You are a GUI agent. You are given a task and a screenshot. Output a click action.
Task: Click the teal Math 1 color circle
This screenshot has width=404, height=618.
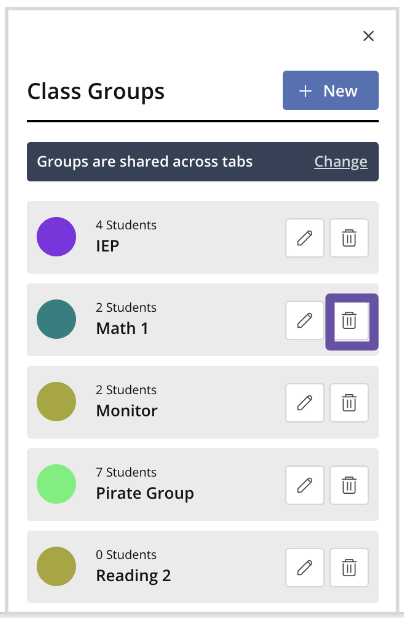pyautogui.click(x=56, y=319)
